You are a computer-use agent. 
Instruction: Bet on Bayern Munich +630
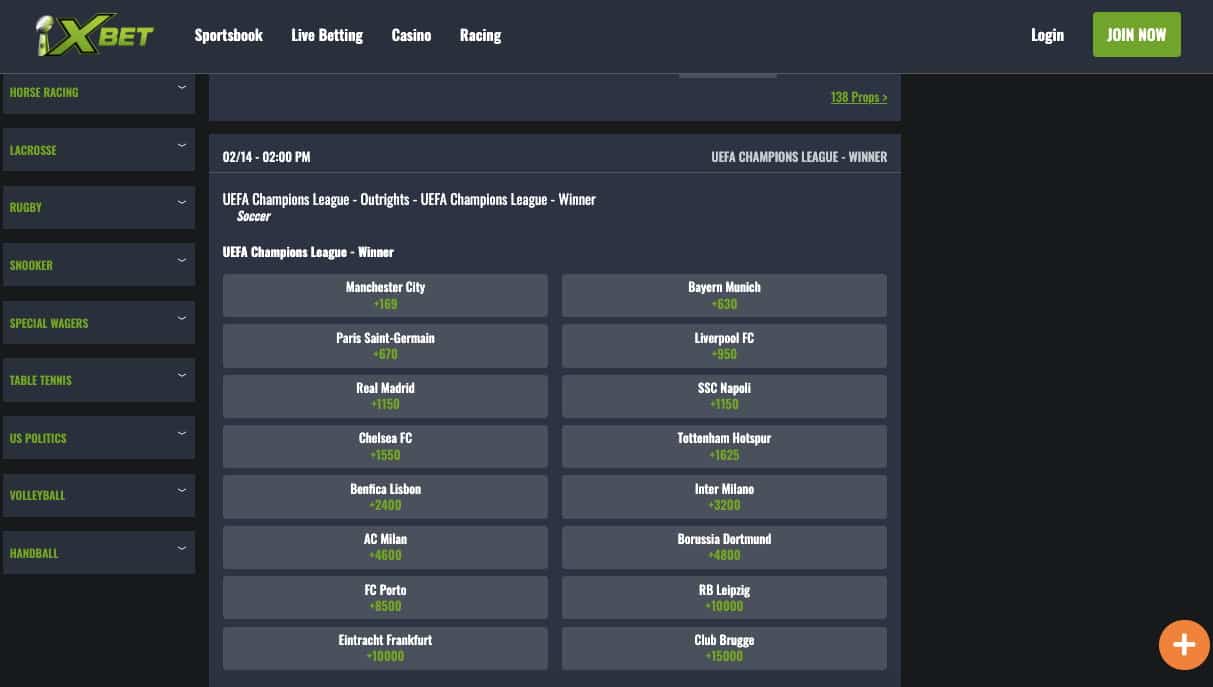(x=724, y=295)
